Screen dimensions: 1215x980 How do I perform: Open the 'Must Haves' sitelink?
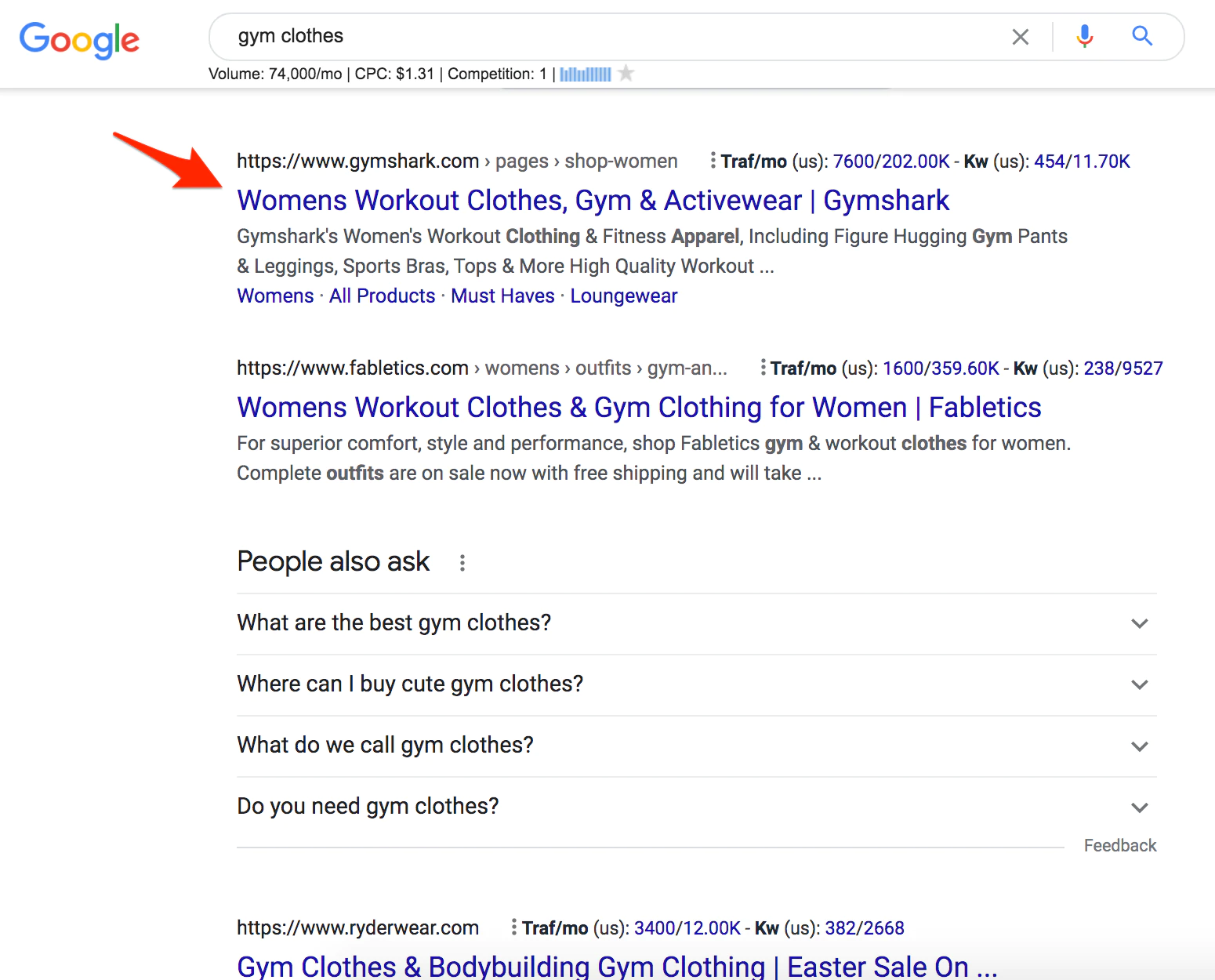[502, 296]
